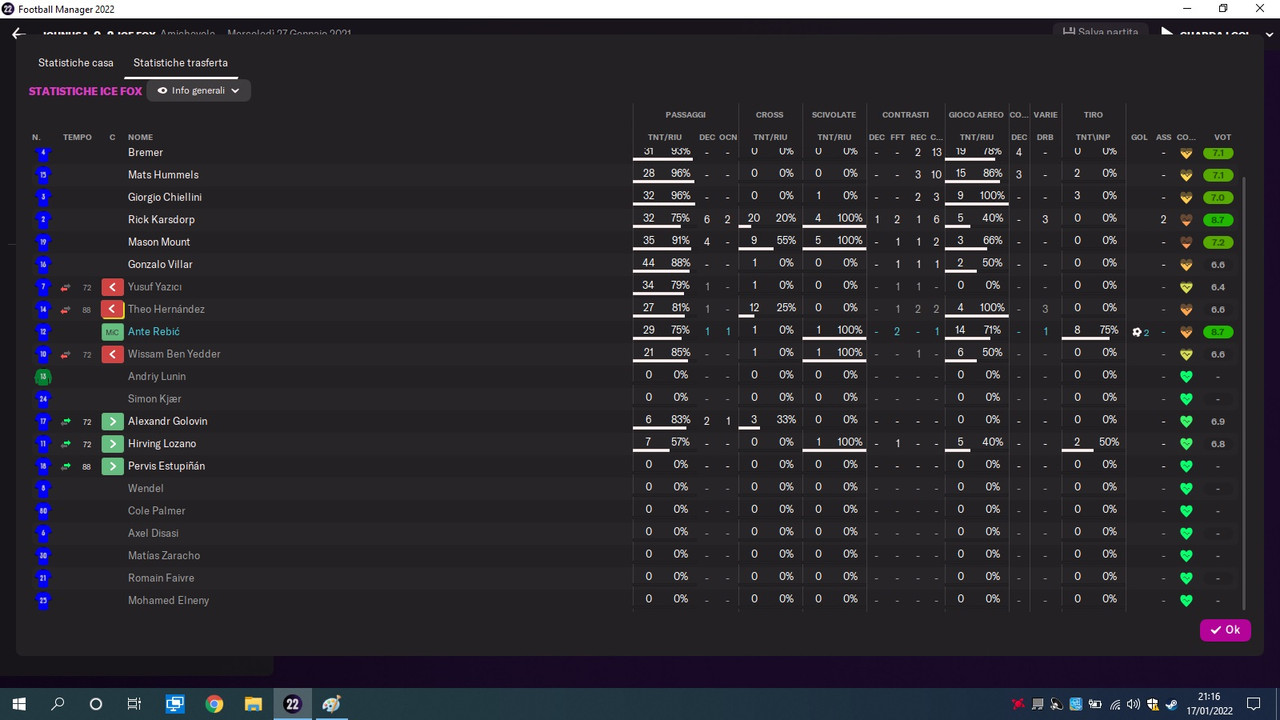Click the MC position badge next to Ante Rebić
Image resolution: width=1280 pixels, height=720 pixels.
(x=112, y=332)
